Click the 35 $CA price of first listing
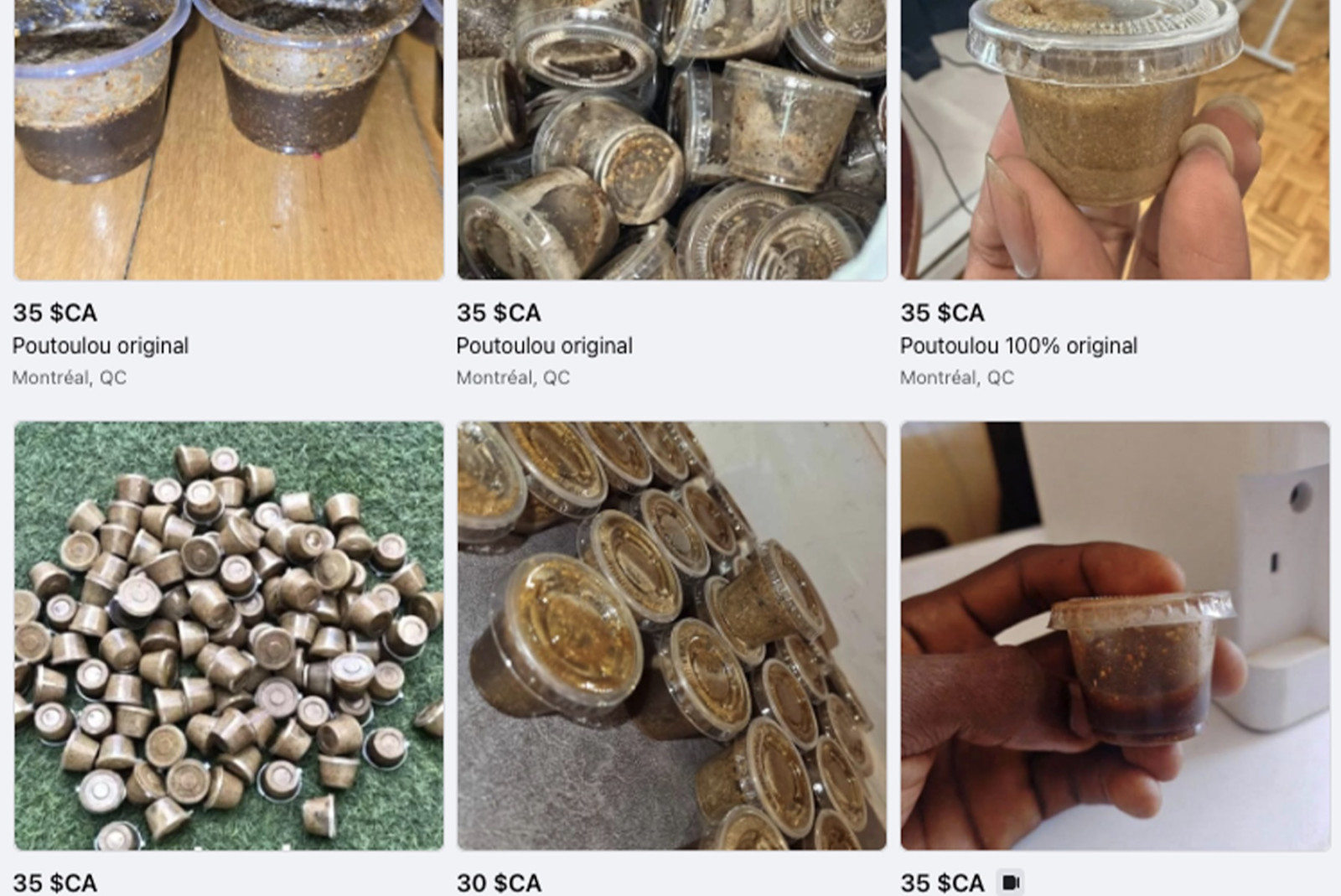This screenshot has width=1341, height=896. point(55,313)
